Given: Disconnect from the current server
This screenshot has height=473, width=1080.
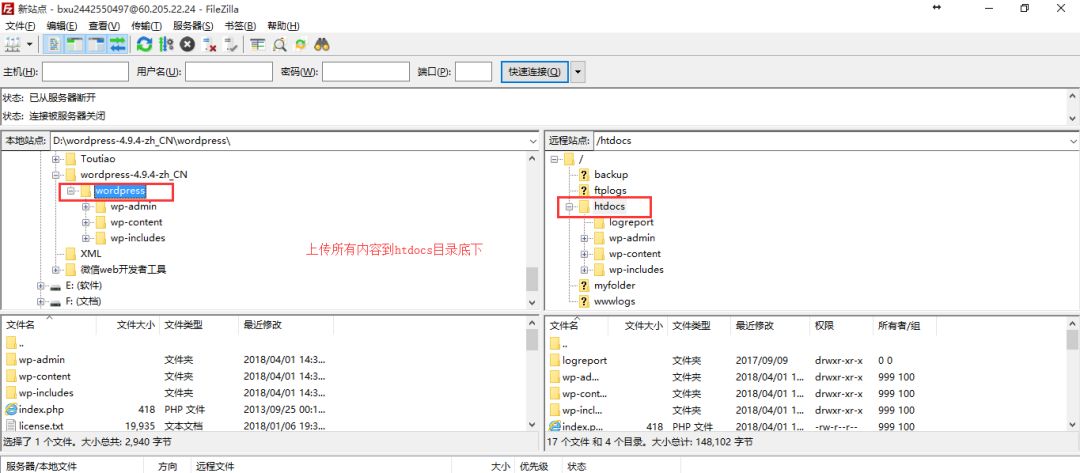Looking at the screenshot, I should pyautogui.click(x=209, y=45).
